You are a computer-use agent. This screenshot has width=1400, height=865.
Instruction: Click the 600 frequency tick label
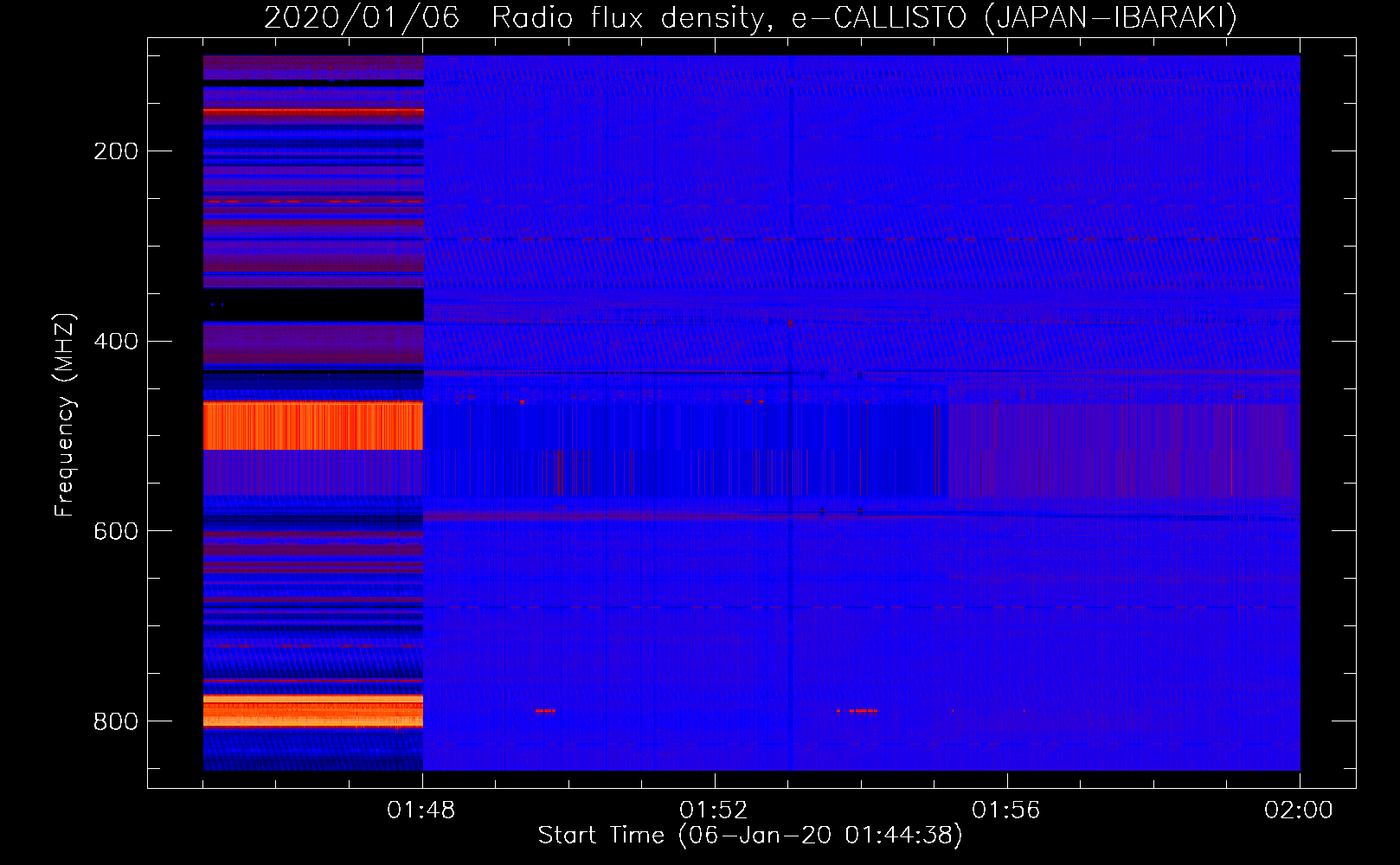click(x=116, y=531)
